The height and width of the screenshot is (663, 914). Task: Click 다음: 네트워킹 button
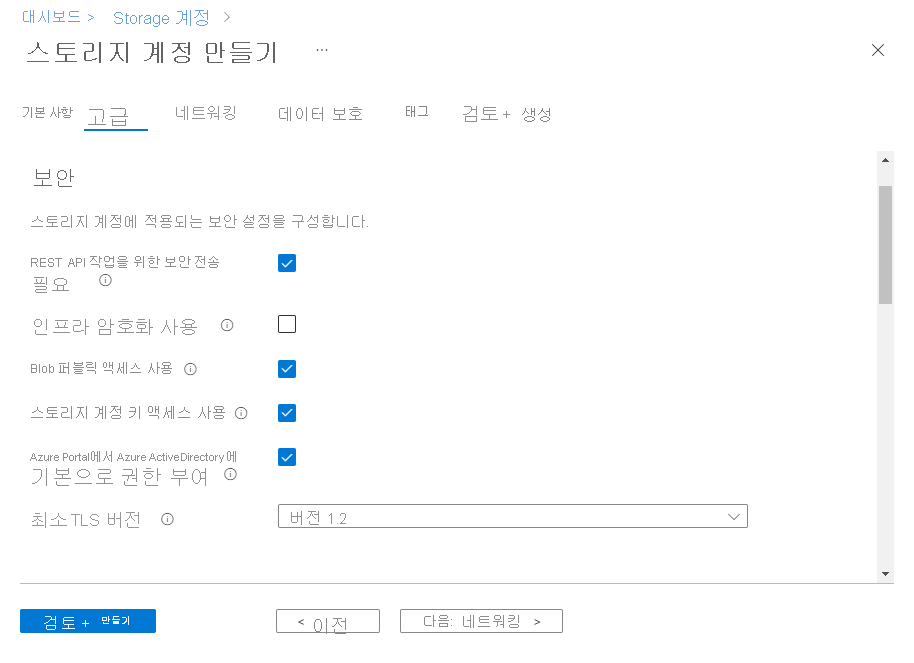tap(481, 620)
